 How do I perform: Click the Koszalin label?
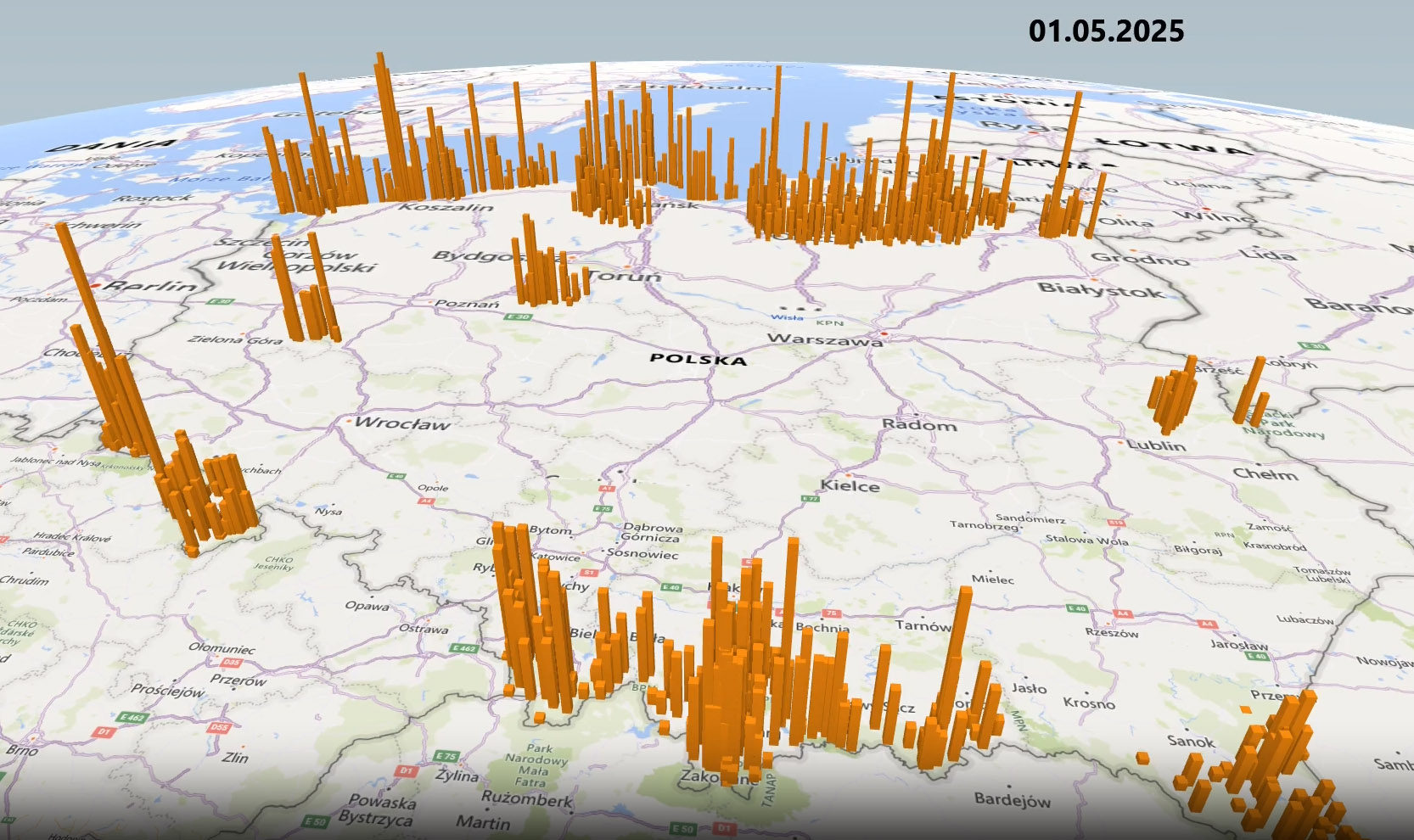[x=446, y=206]
